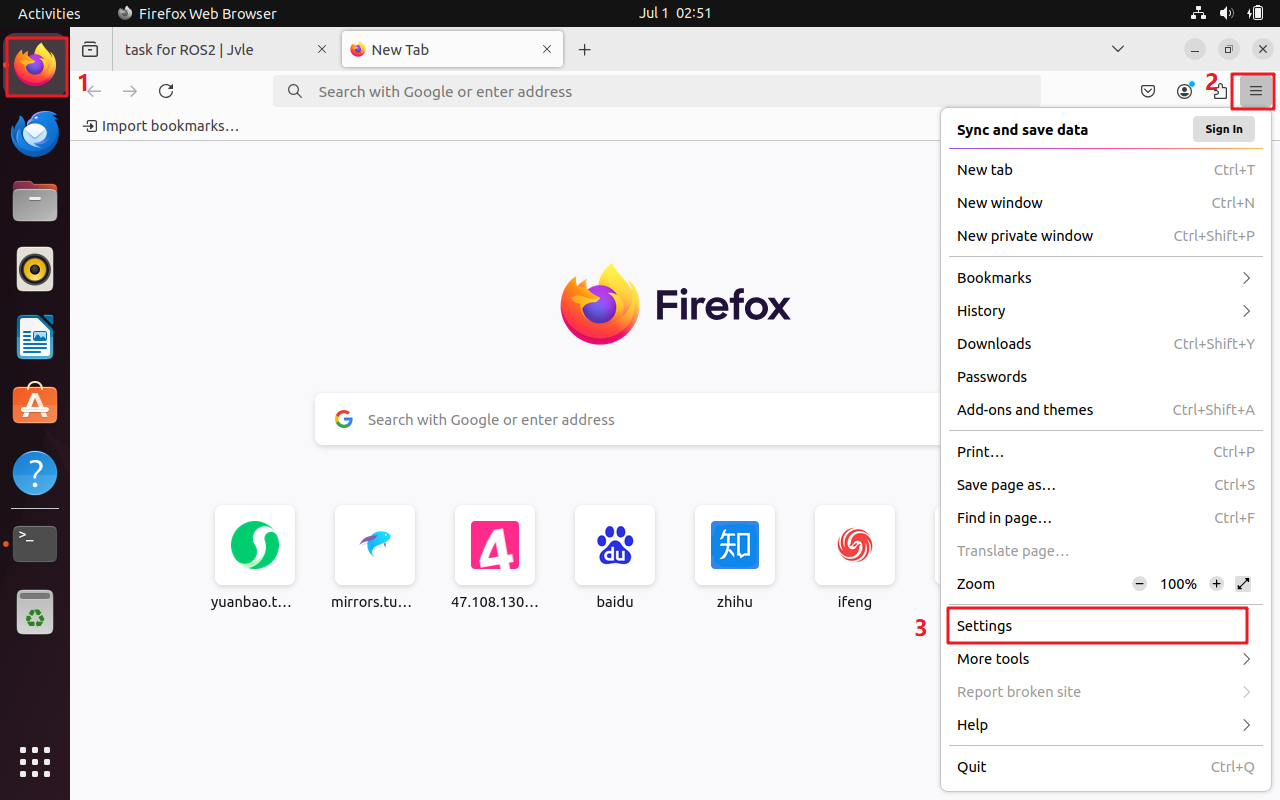Click the Import bookmarks link

click(x=161, y=126)
